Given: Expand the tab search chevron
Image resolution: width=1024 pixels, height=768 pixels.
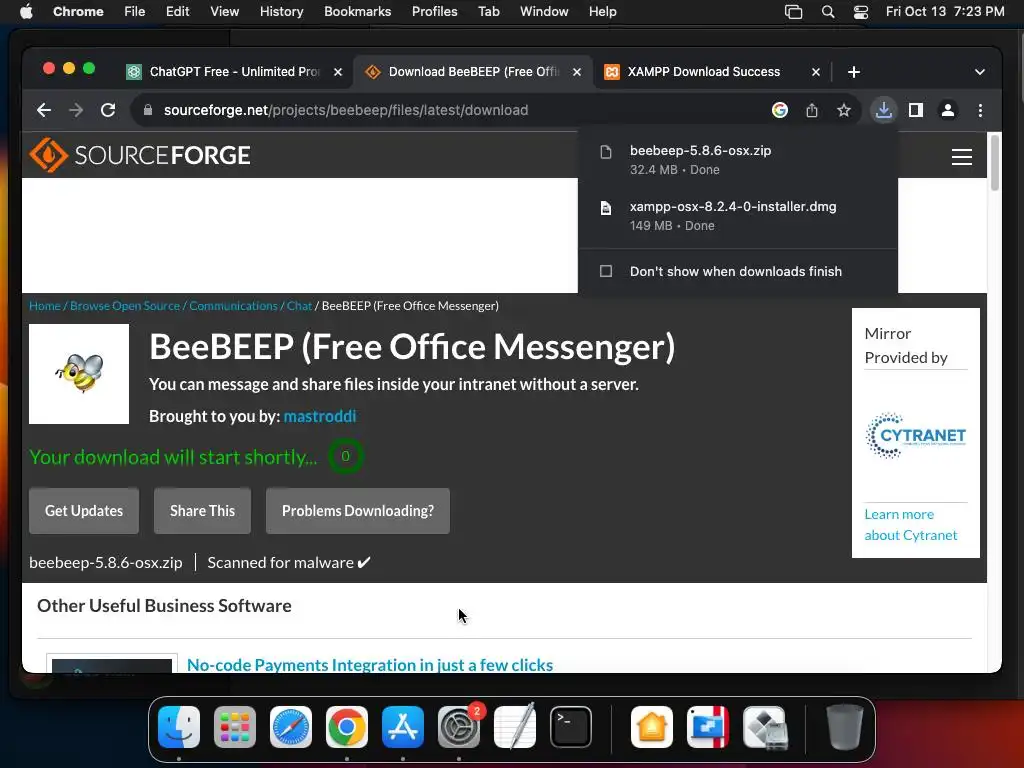Looking at the screenshot, I should point(980,72).
